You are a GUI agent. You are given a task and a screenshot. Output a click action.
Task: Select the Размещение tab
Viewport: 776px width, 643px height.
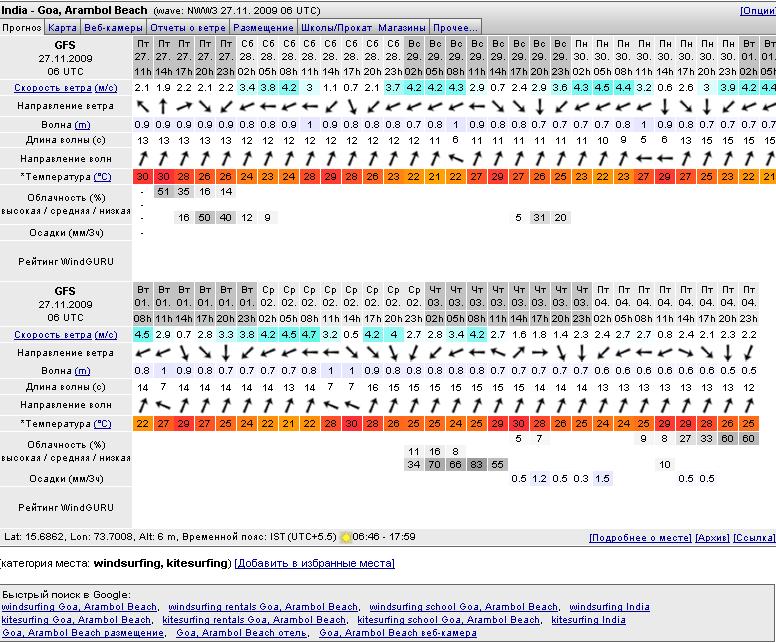(x=265, y=27)
